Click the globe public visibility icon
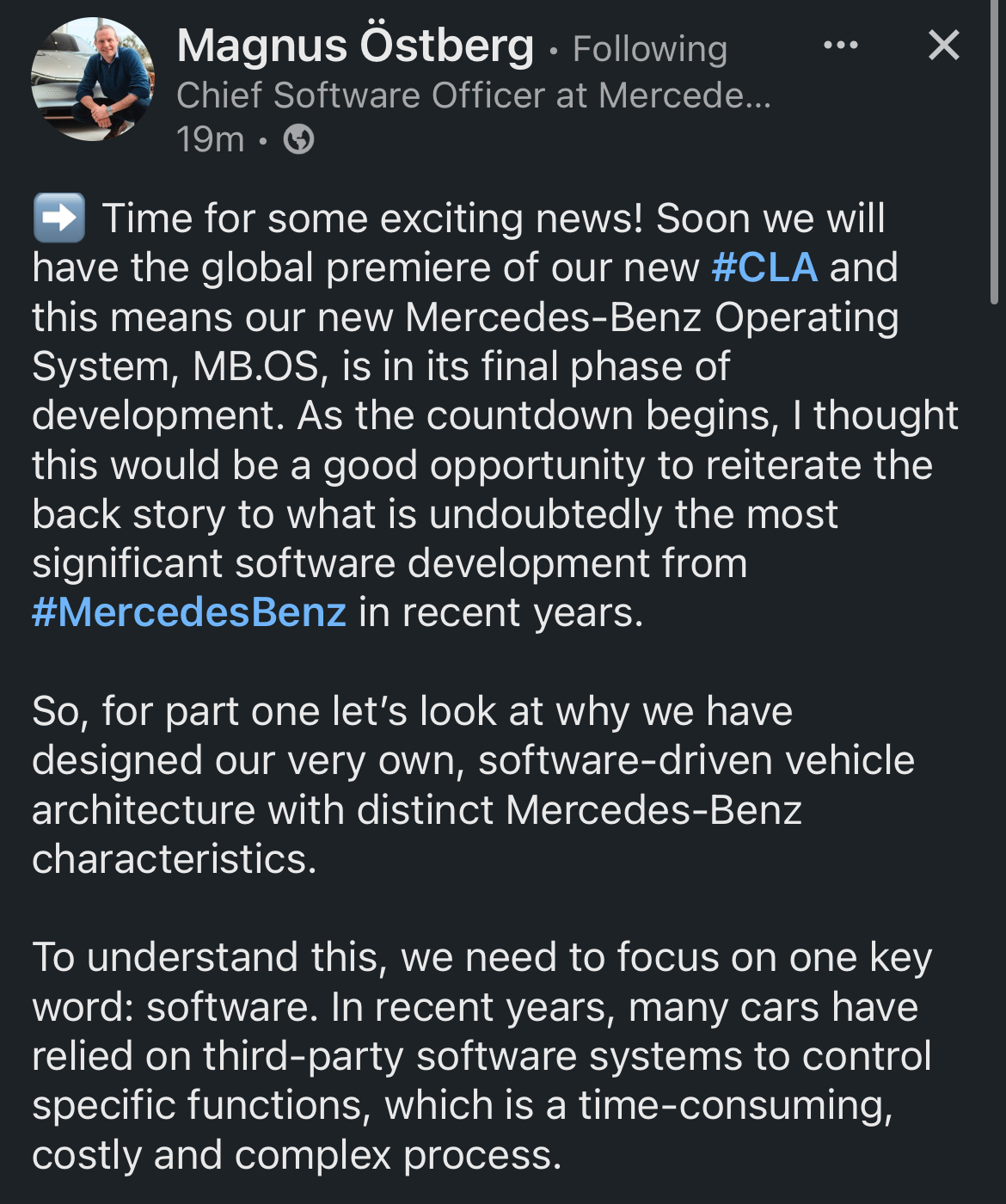Screen dimensions: 1006x1204 [298, 139]
